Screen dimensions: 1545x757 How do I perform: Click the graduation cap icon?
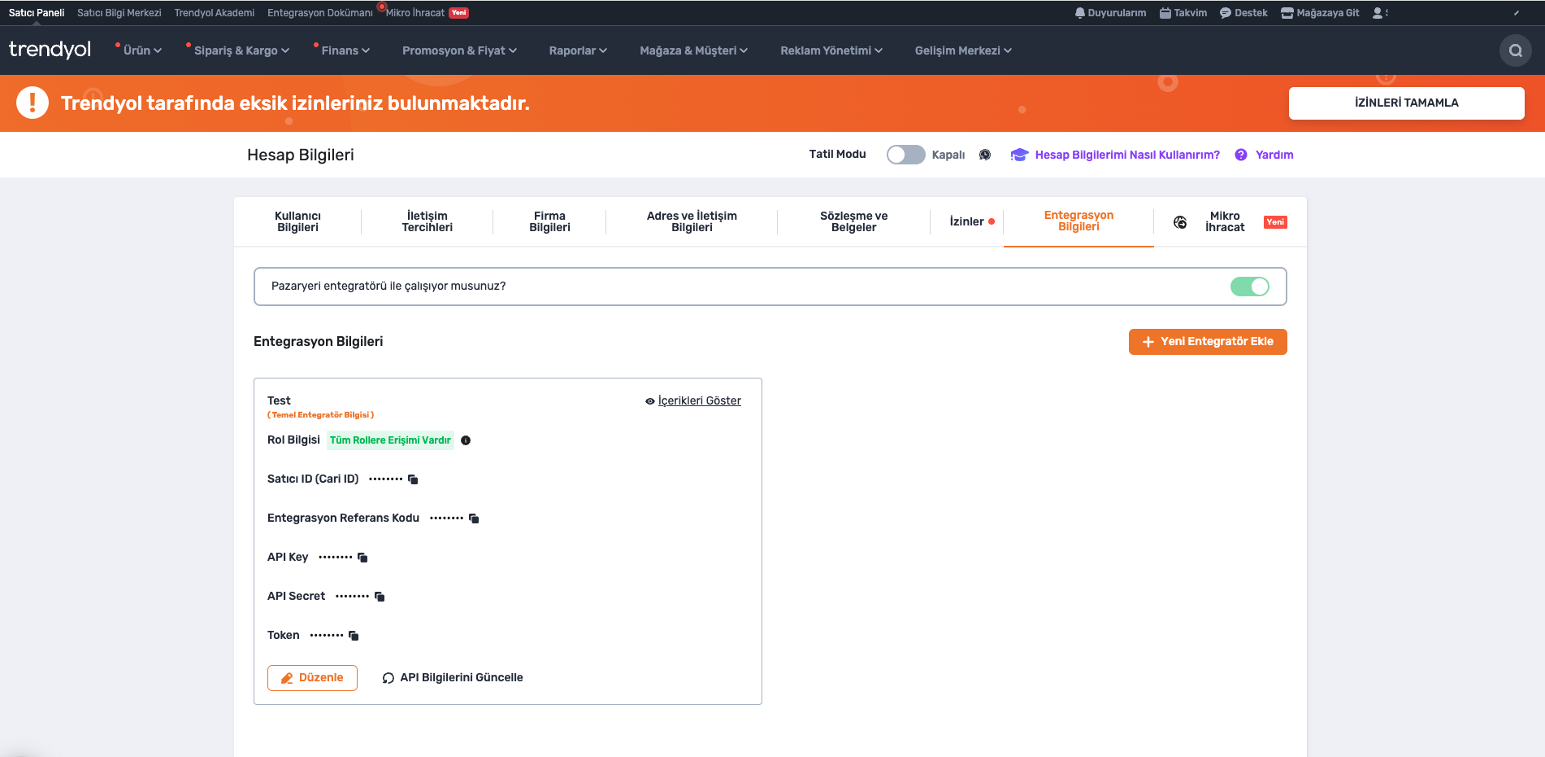(x=1019, y=155)
